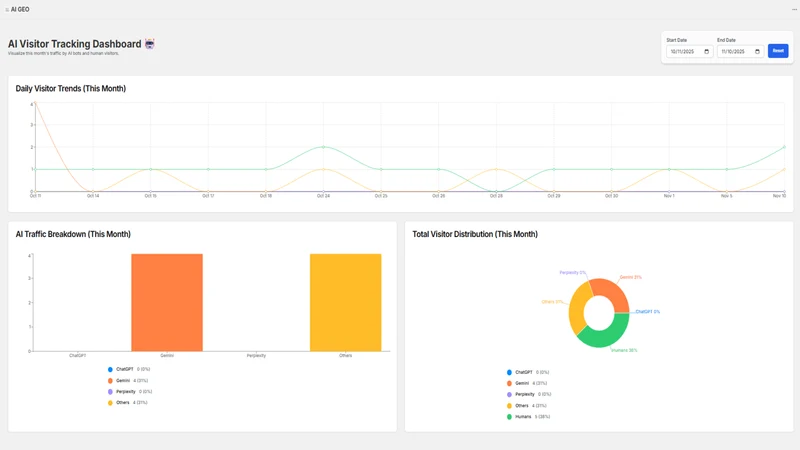Click the ChatGPT entry in the Distribution legend
The height and width of the screenshot is (450, 800).
point(528,372)
